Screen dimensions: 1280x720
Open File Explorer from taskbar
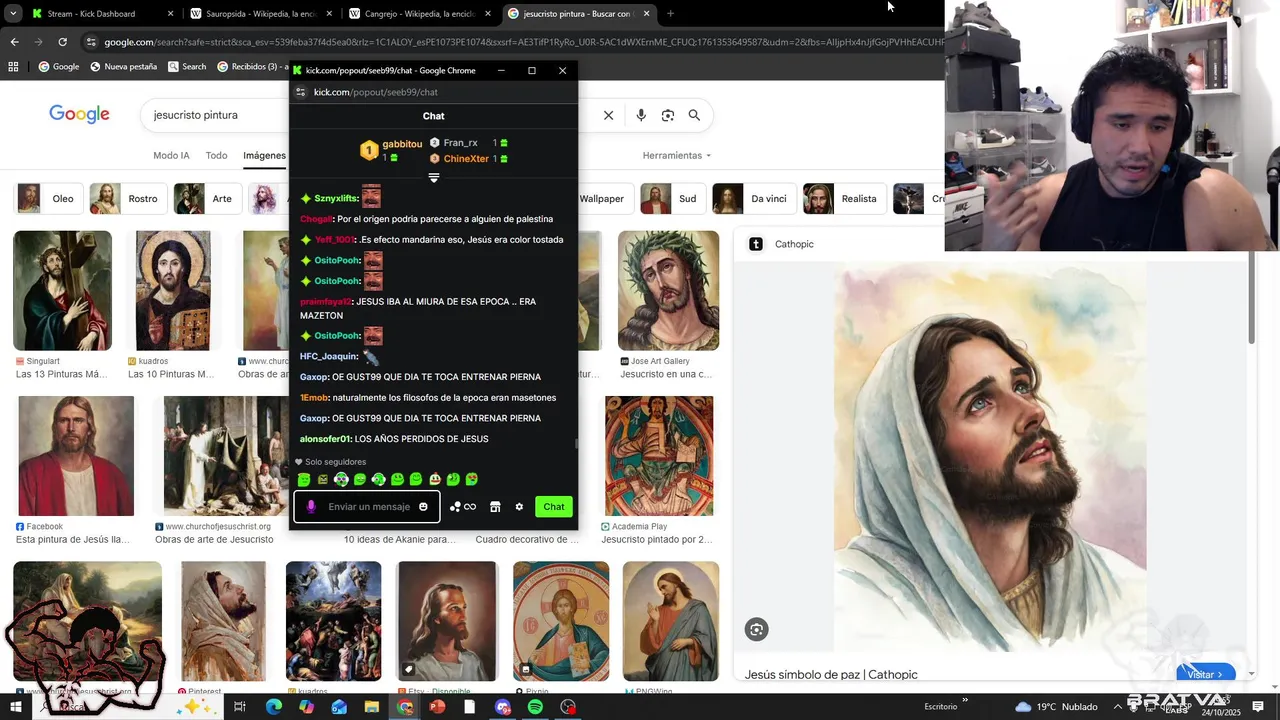(371, 707)
